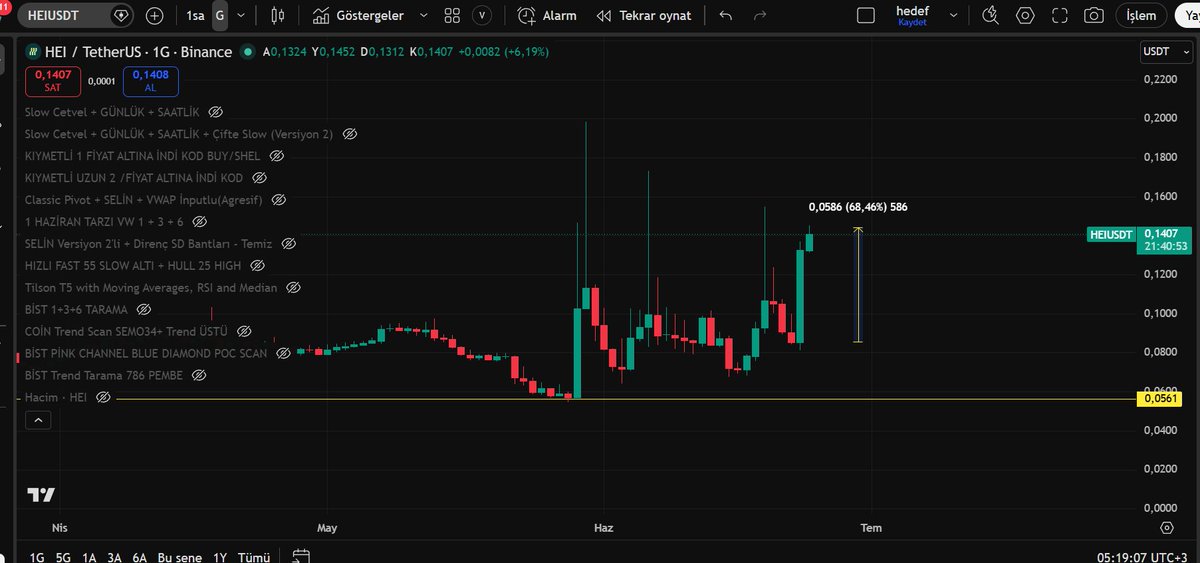This screenshot has height=563, width=1200.
Task: Switch range to Tümü
Action: (254, 556)
